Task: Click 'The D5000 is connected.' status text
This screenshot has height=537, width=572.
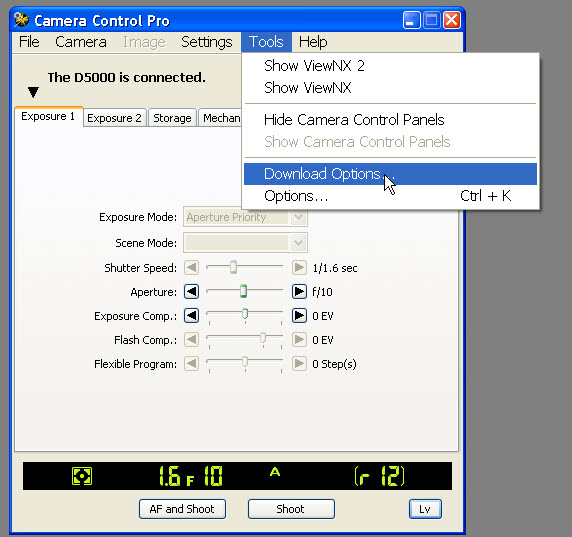Action: 127,77
